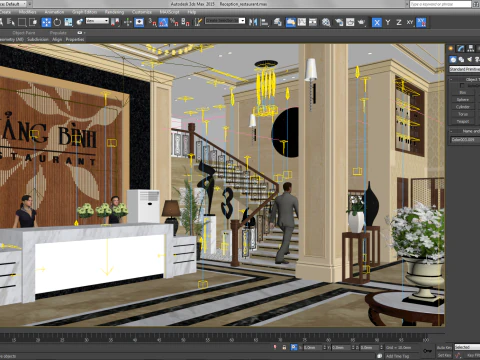Restrict to Z axis constraint

coord(399,22)
